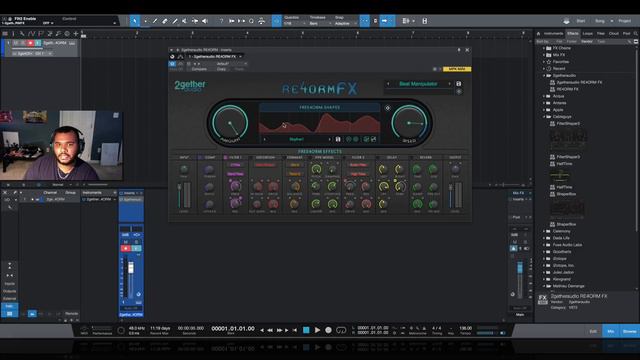Screen dimensions: 640x360
Task: Select the Split tool in toolbar
Action: click(x=155, y=21)
